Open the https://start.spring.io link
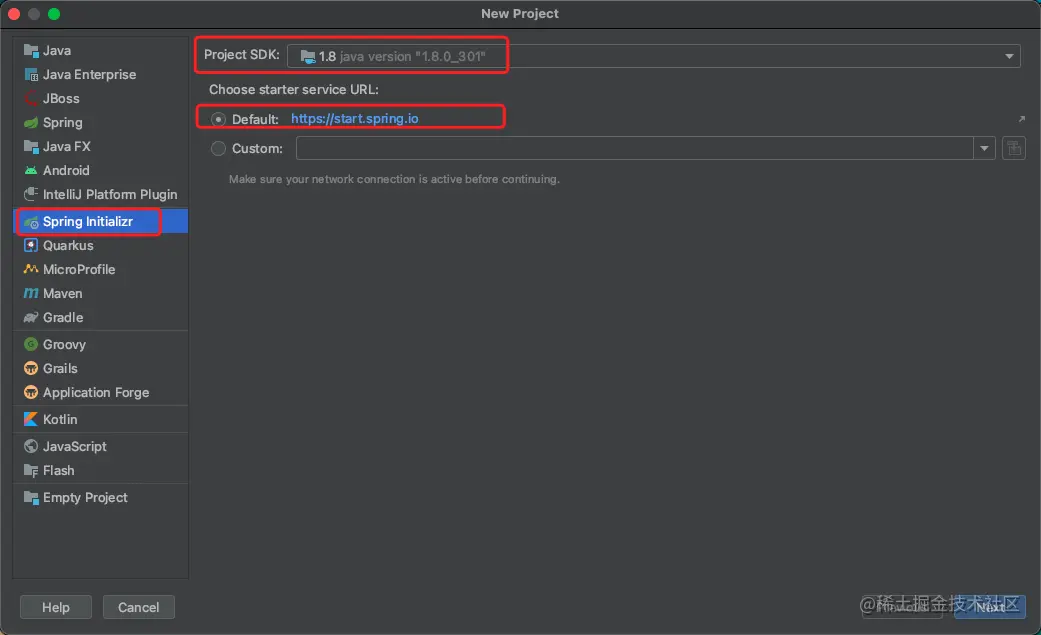Screen dimensions: 1041x635 click(355, 119)
